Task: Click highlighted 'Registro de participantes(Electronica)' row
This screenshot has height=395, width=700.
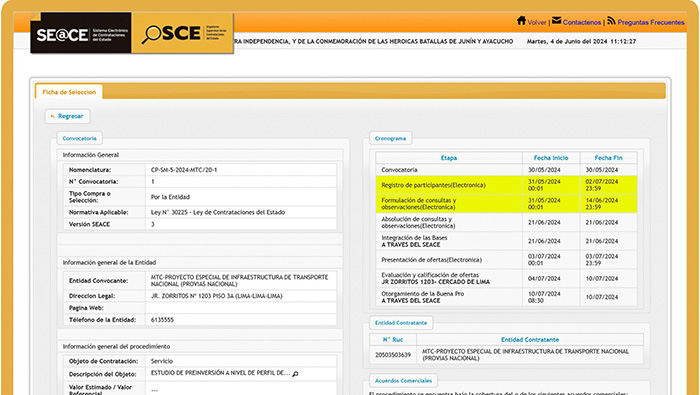Action: pyautogui.click(x=507, y=185)
